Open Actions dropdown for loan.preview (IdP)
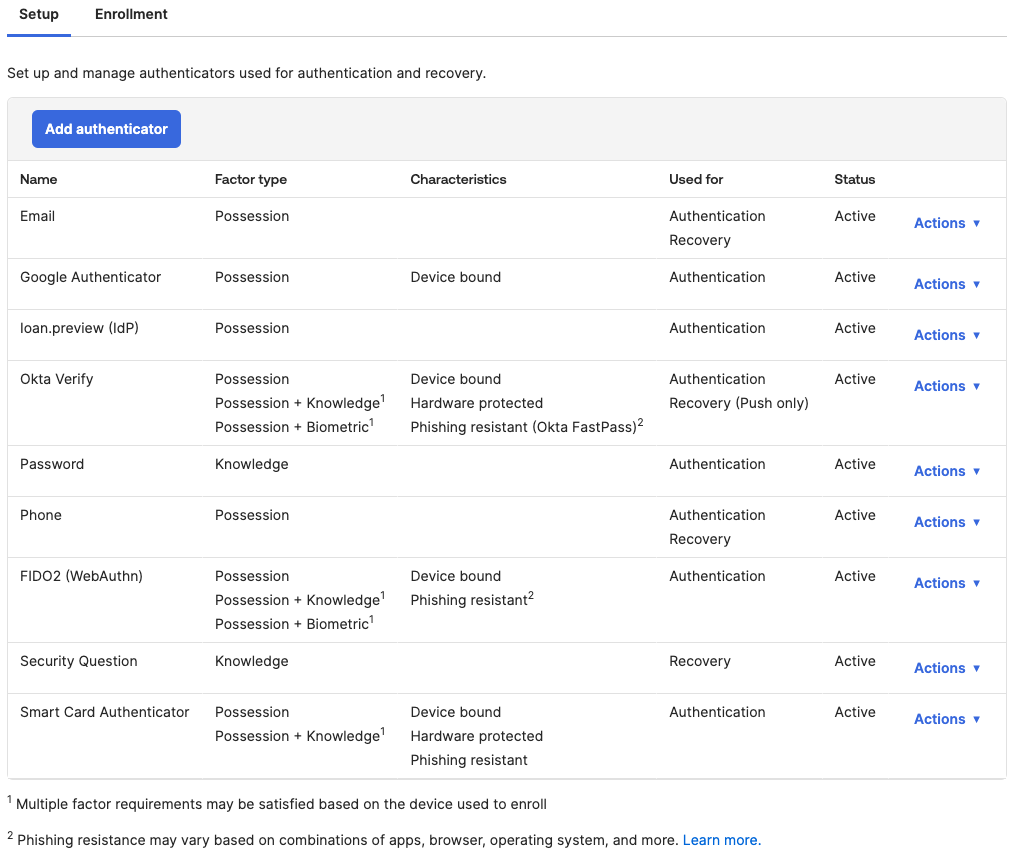This screenshot has height=851, width=1016. coord(946,335)
